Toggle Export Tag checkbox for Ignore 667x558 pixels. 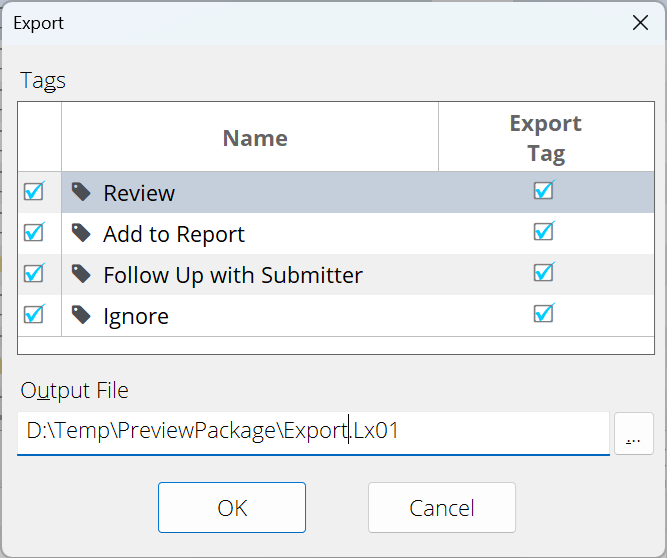tap(544, 313)
